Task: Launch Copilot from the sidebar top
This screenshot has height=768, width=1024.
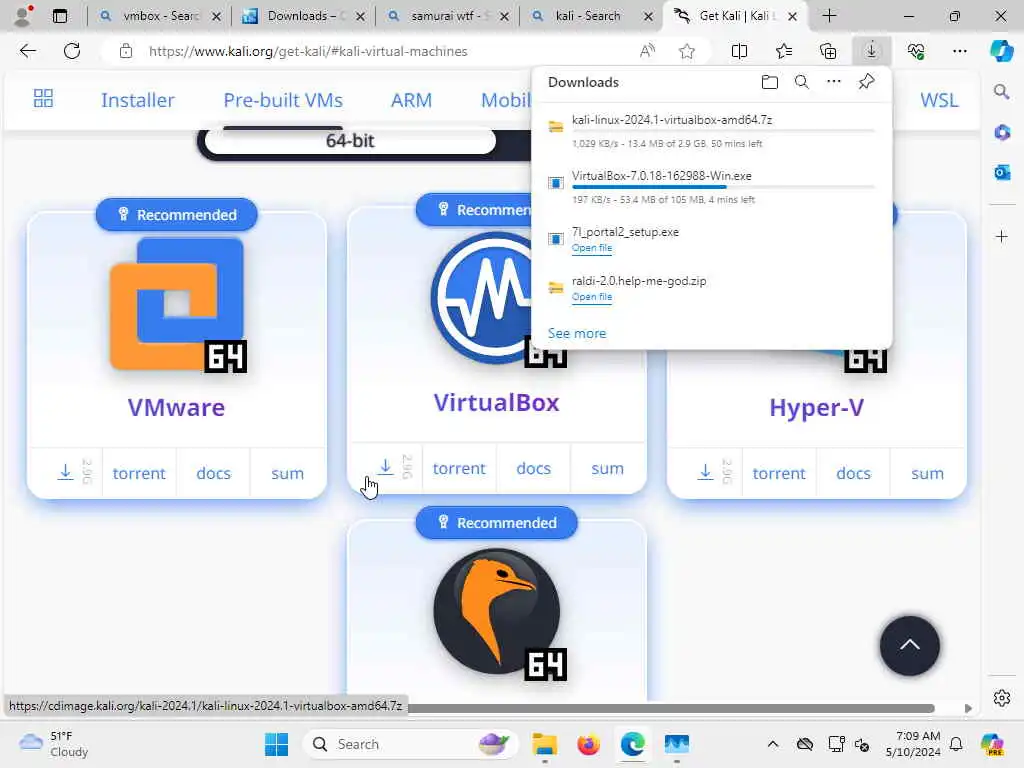Action: [1002, 51]
